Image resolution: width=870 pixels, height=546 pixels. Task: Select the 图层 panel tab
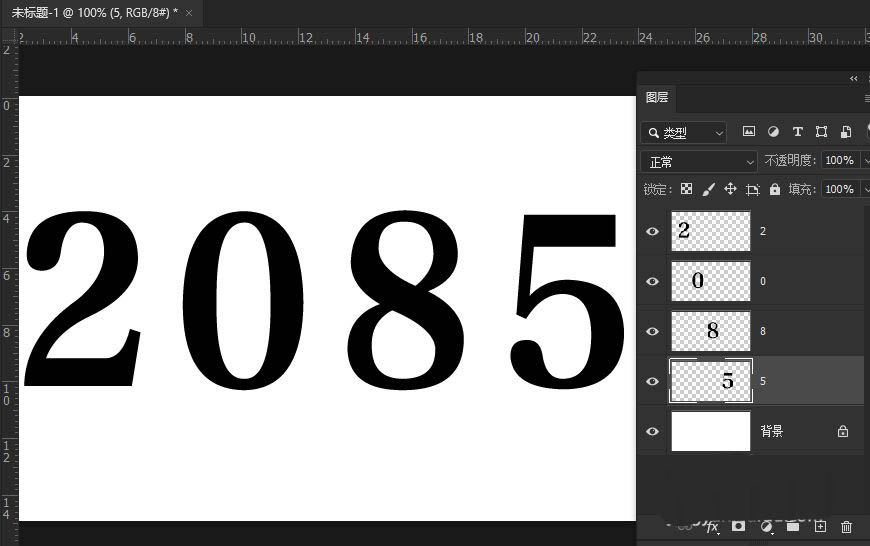[x=657, y=98]
